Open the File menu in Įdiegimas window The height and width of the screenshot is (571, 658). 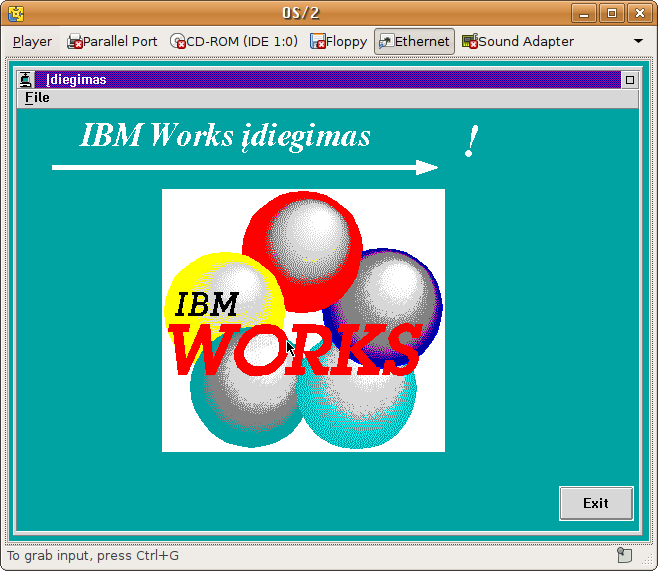tap(37, 98)
